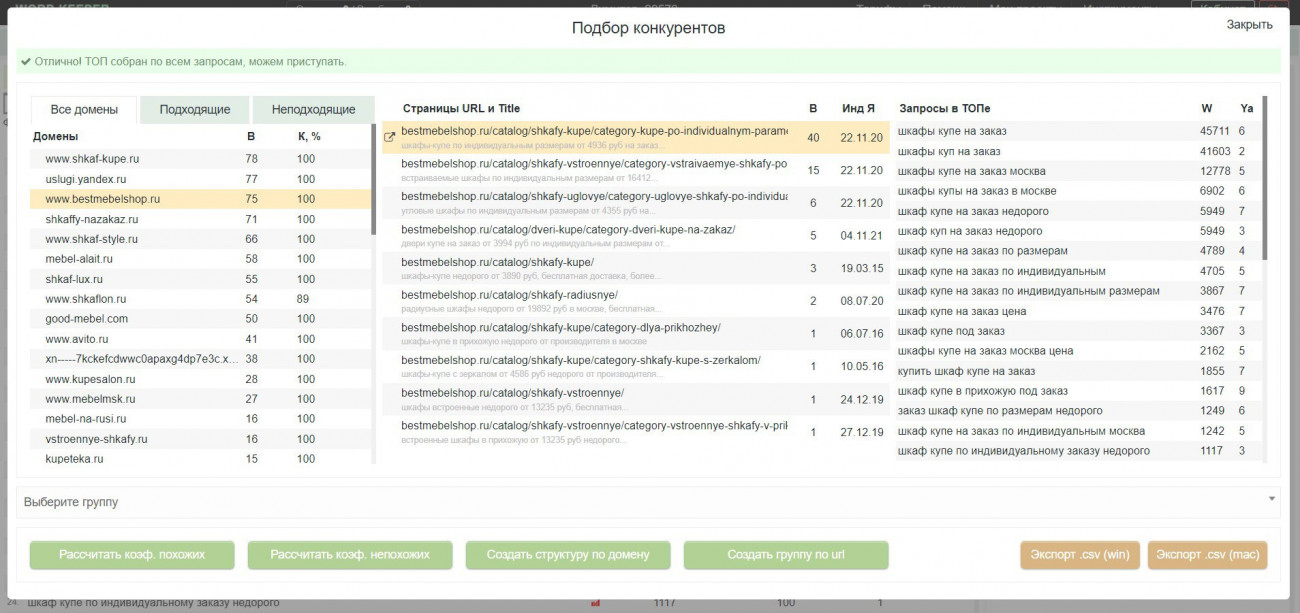Image resolution: width=1300 pixels, height=613 pixels.
Task: Click Инд Я column header
Action: click(858, 108)
